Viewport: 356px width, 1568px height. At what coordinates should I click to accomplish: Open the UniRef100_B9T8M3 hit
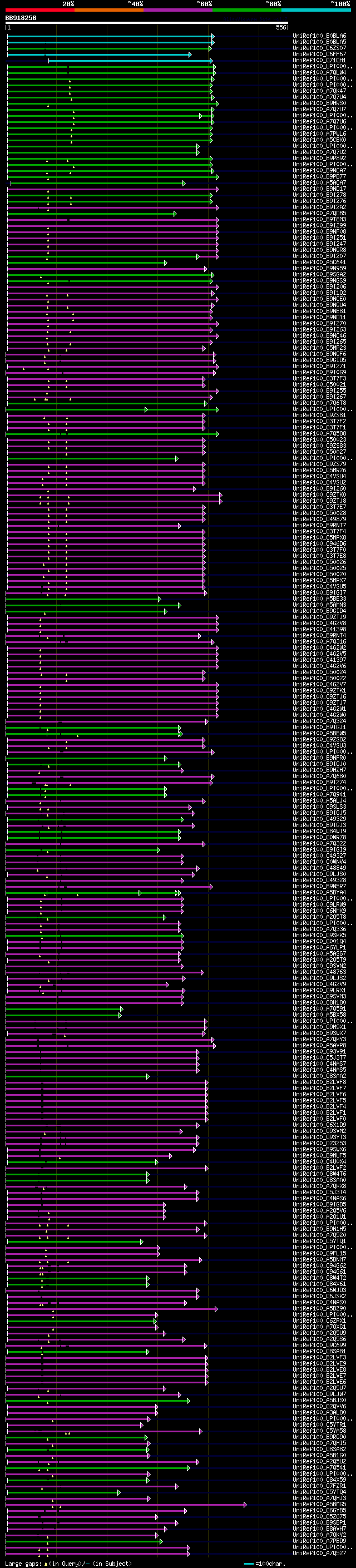coord(319,220)
